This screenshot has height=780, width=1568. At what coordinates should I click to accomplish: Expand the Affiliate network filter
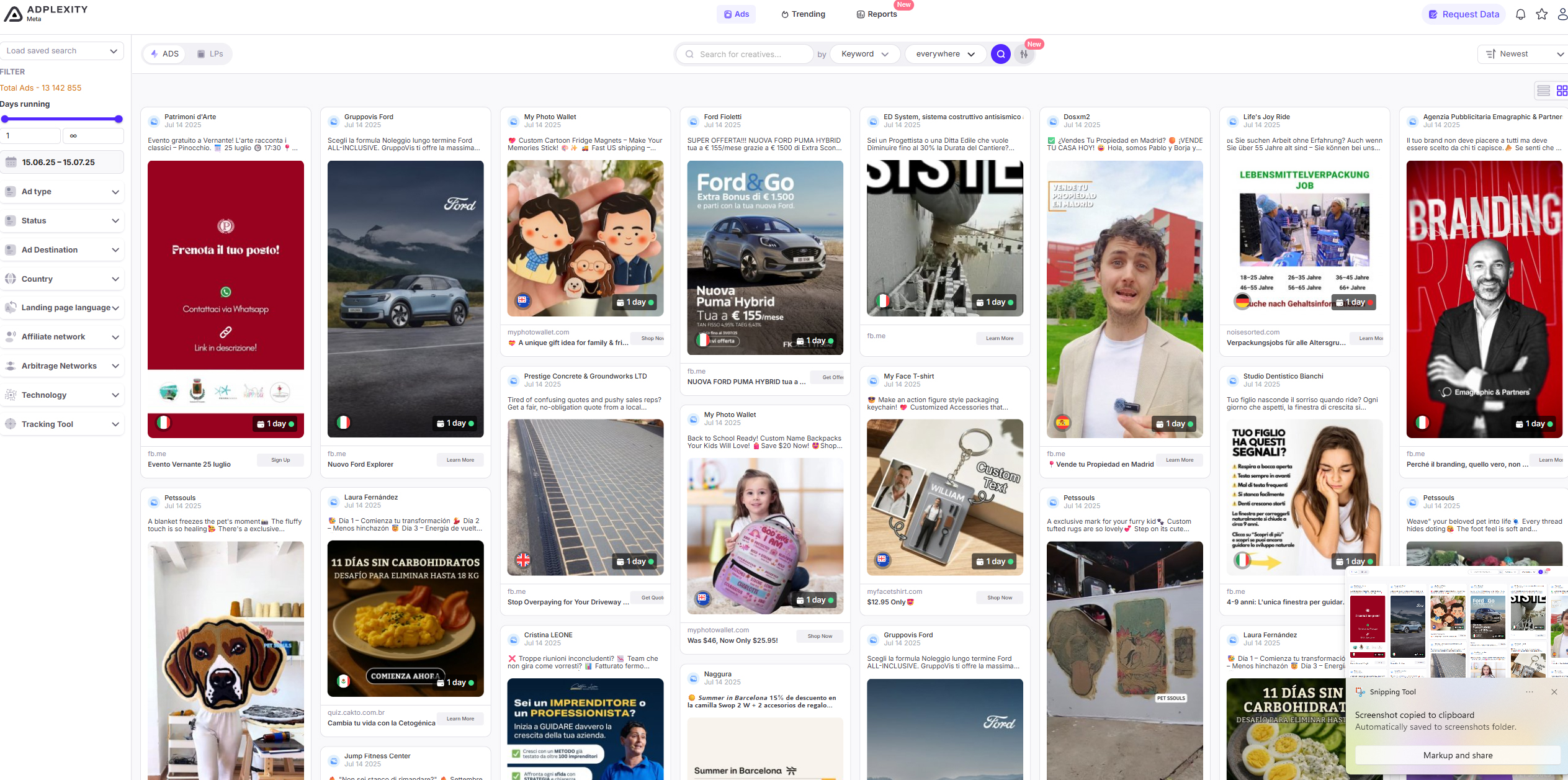tap(61, 337)
